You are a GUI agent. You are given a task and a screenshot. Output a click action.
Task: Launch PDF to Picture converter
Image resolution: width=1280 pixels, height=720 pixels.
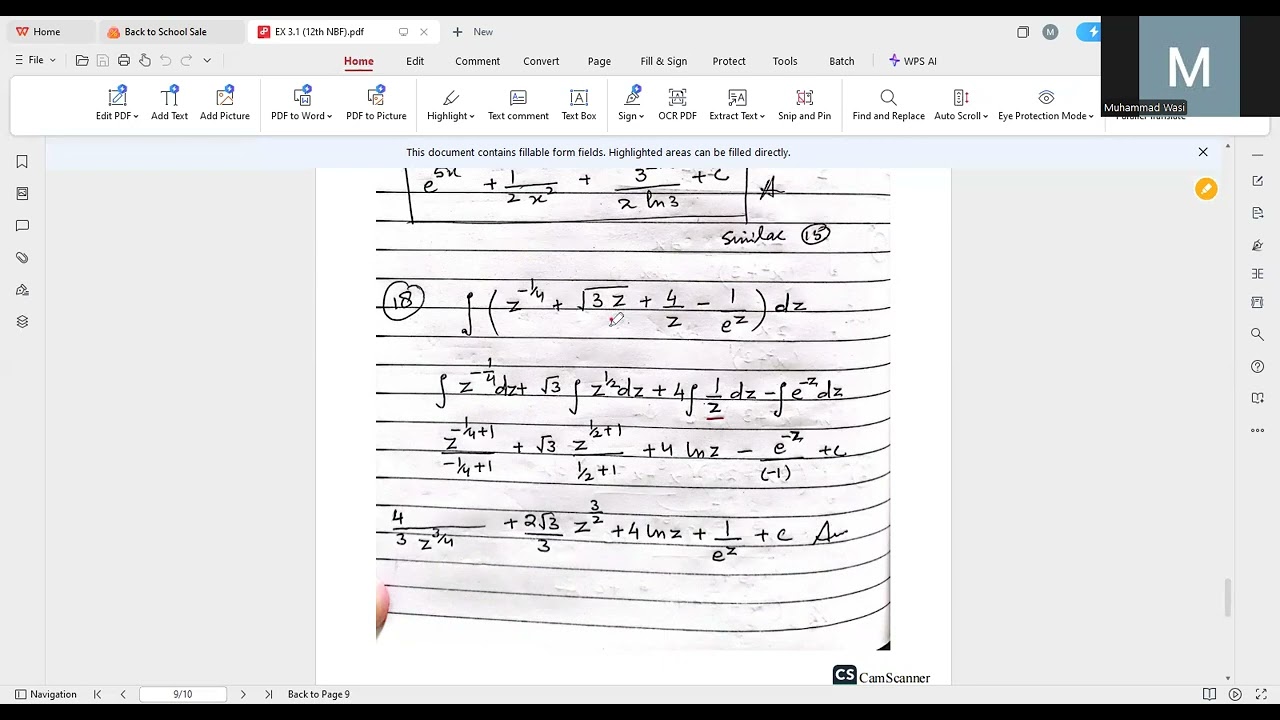pos(376,104)
